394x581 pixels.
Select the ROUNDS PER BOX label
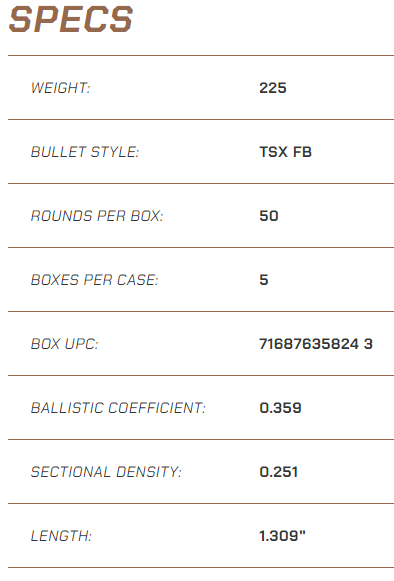[x=97, y=216]
